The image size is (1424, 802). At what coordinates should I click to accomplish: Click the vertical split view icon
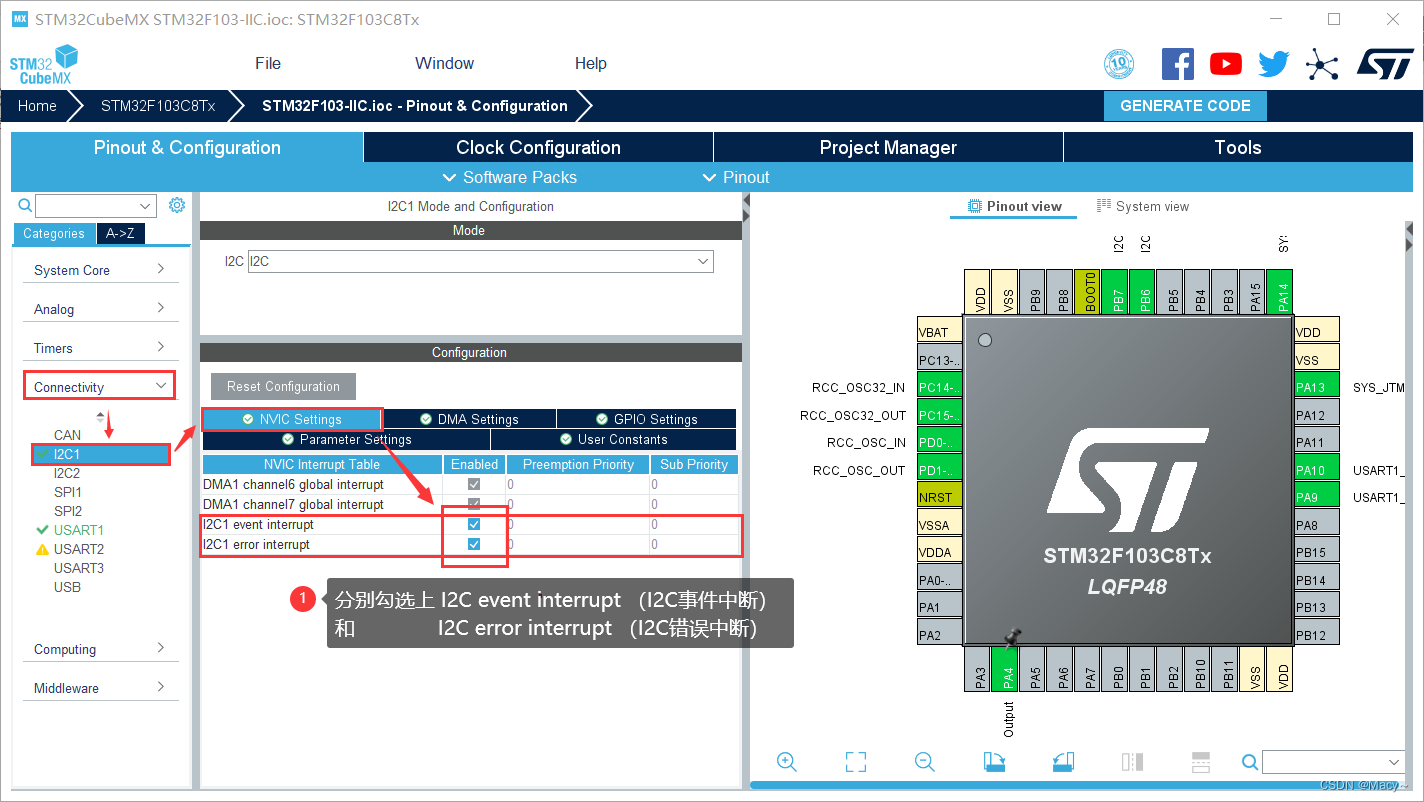[1132, 762]
